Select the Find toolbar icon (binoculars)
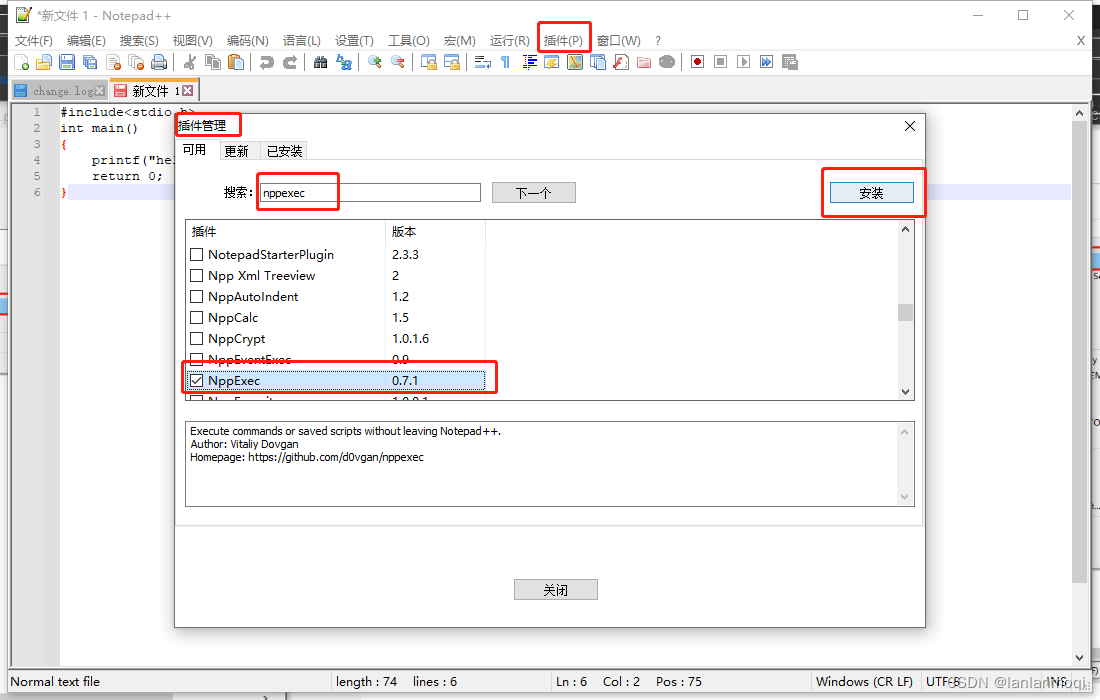 click(321, 62)
